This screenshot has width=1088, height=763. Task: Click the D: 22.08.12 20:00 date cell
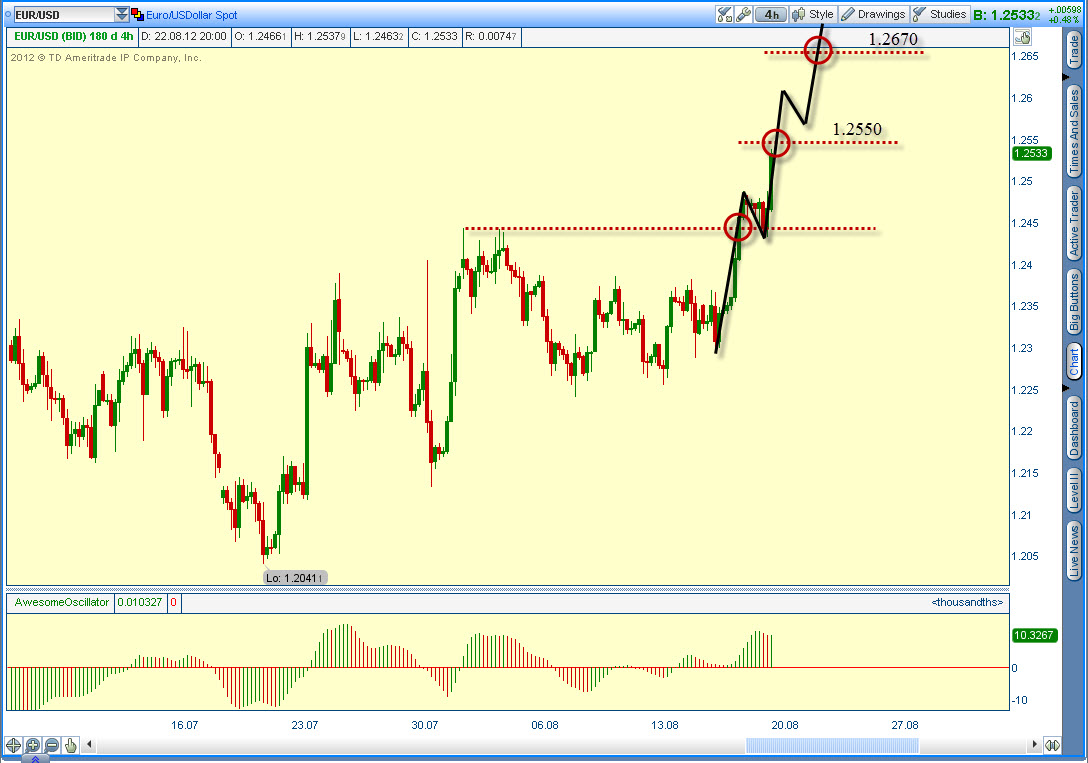point(184,37)
